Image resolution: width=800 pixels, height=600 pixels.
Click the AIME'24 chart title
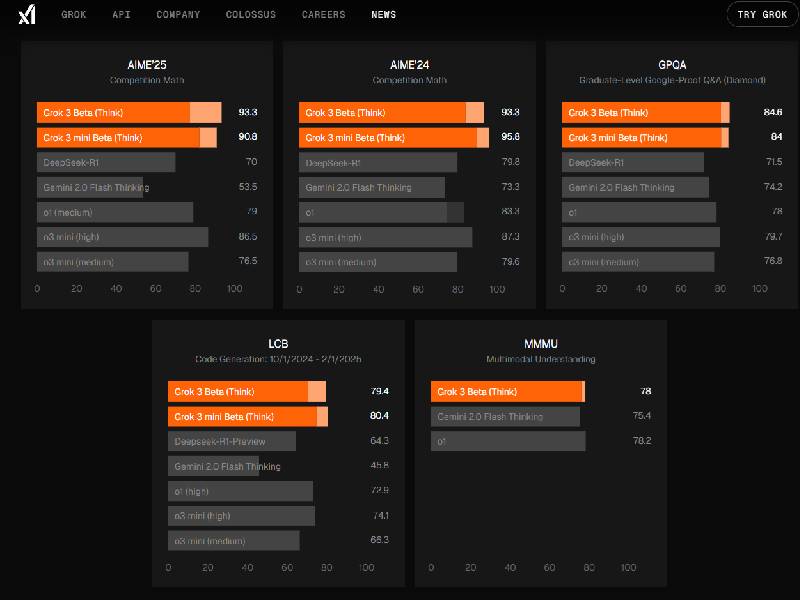[x=409, y=65]
